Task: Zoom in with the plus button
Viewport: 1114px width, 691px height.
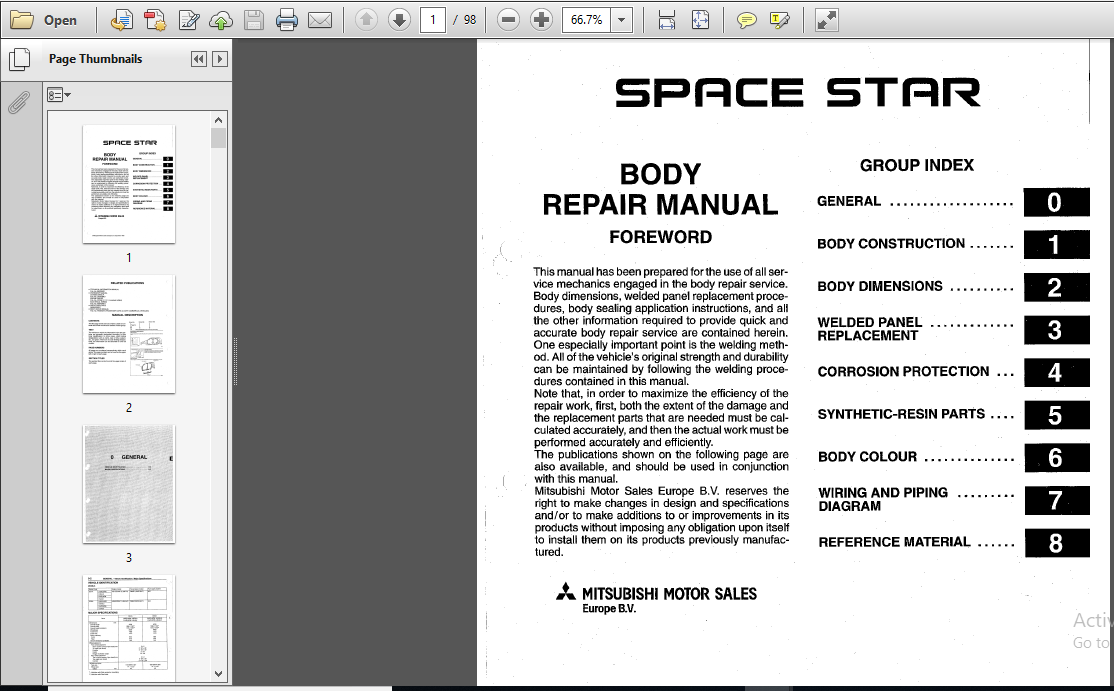Action: pyautogui.click(x=541, y=20)
